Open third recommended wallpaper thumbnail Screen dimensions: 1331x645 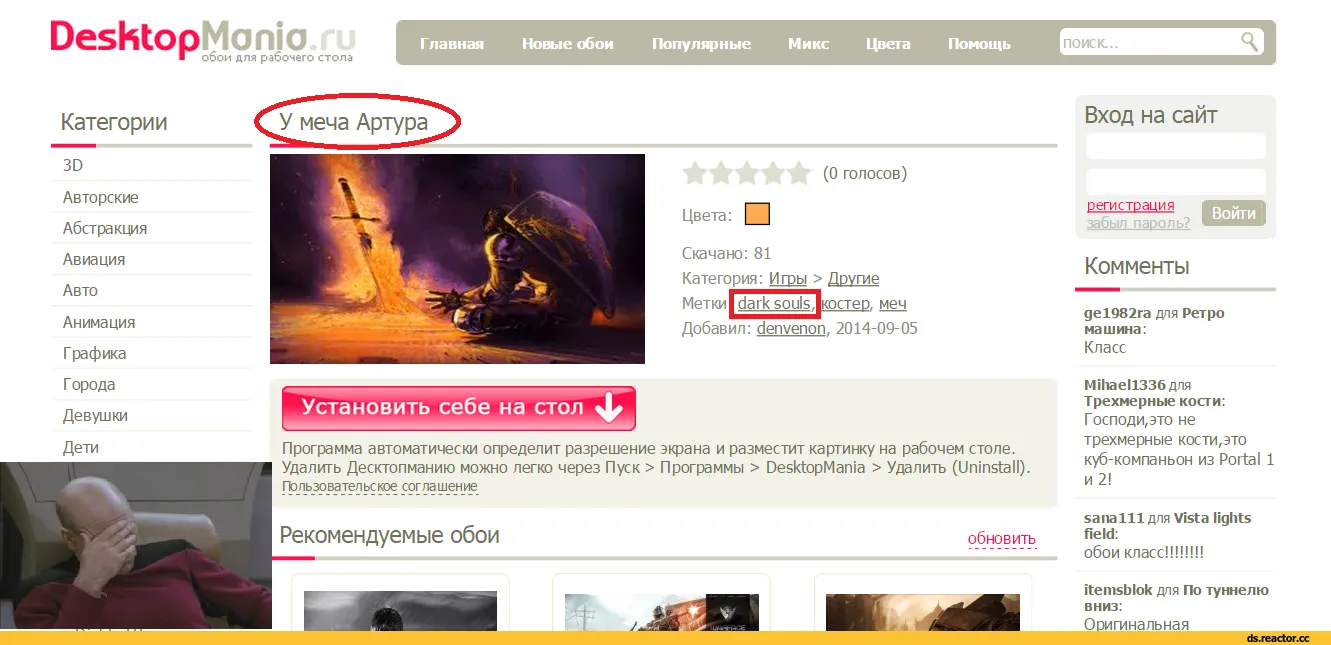[923, 610]
